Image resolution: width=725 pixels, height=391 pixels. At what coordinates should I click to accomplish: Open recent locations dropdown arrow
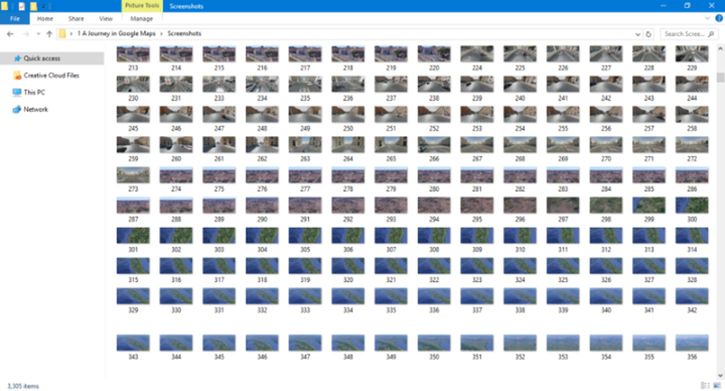pyautogui.click(x=38, y=34)
